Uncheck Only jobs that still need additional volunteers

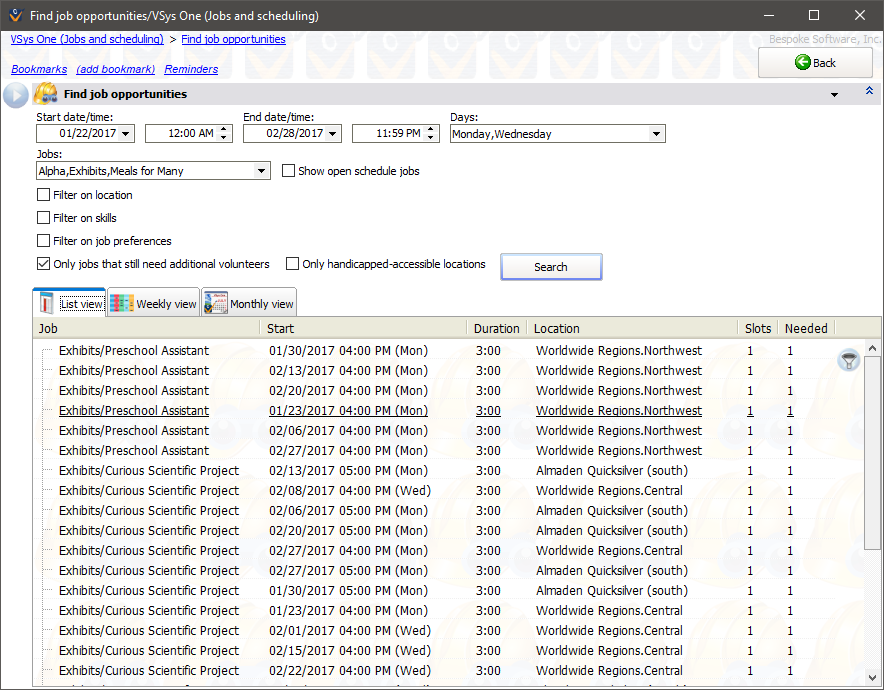pyautogui.click(x=43, y=263)
